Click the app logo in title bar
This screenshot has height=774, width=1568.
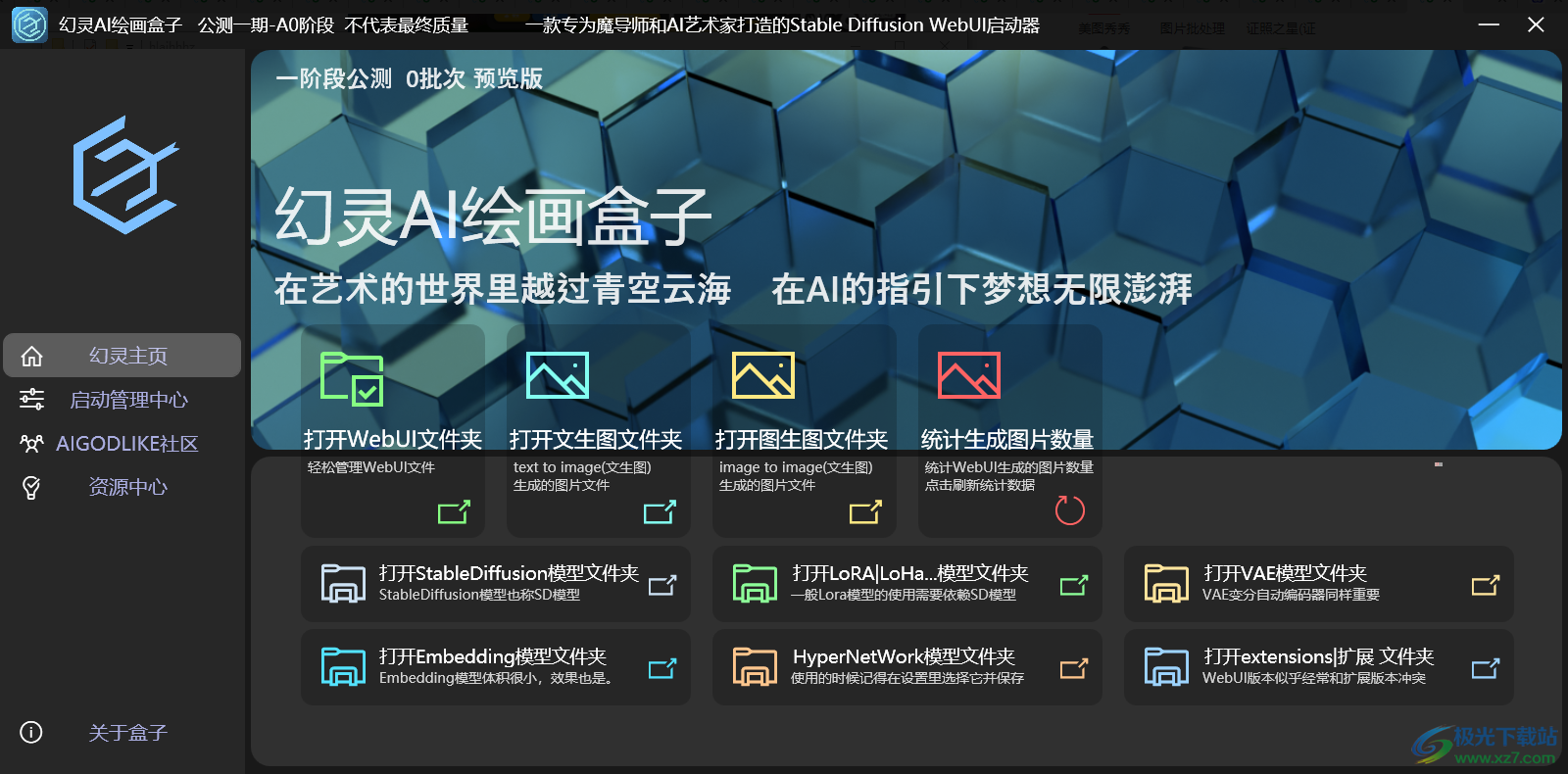[x=29, y=24]
